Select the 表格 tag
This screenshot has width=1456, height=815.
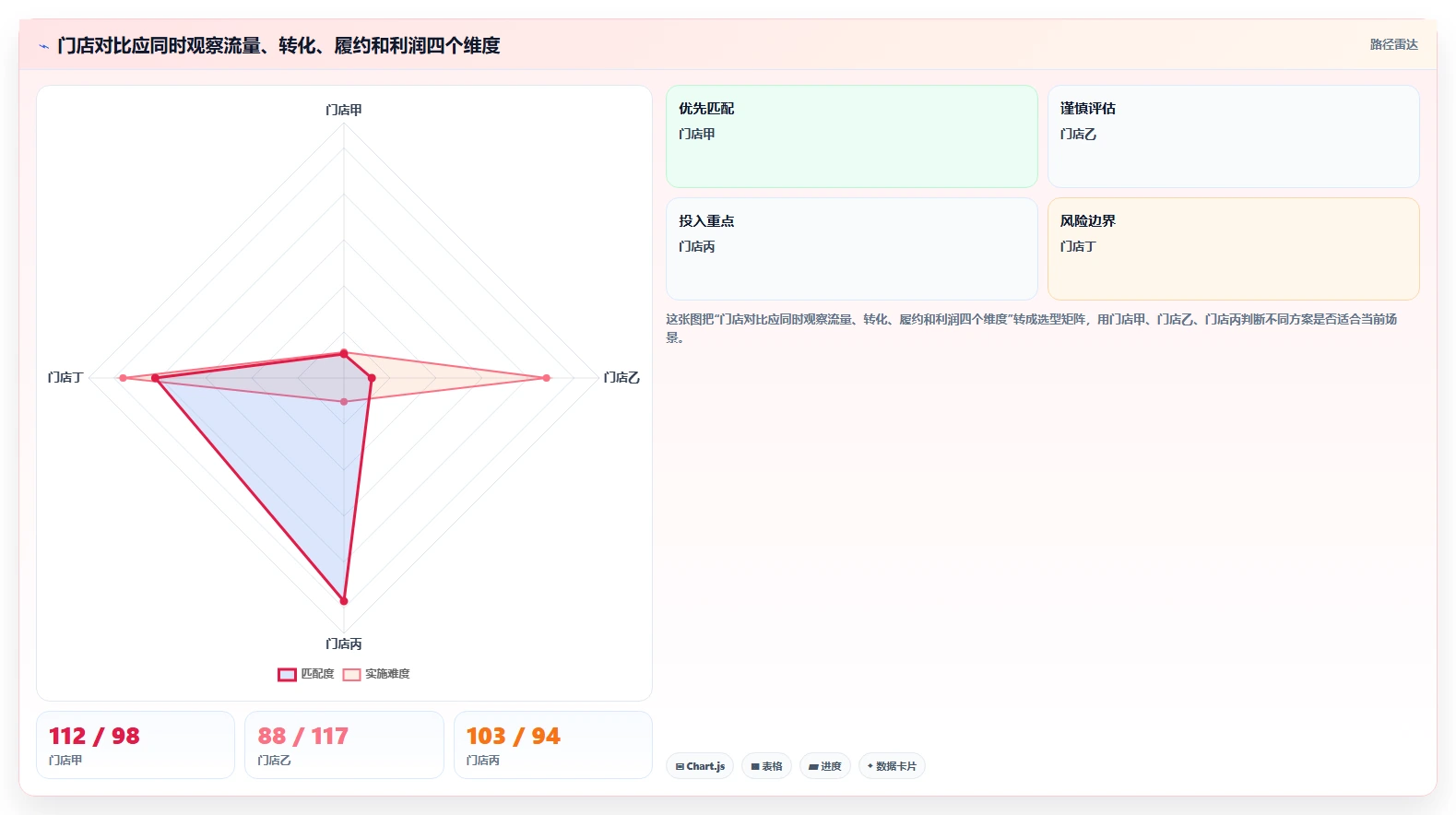(x=766, y=766)
